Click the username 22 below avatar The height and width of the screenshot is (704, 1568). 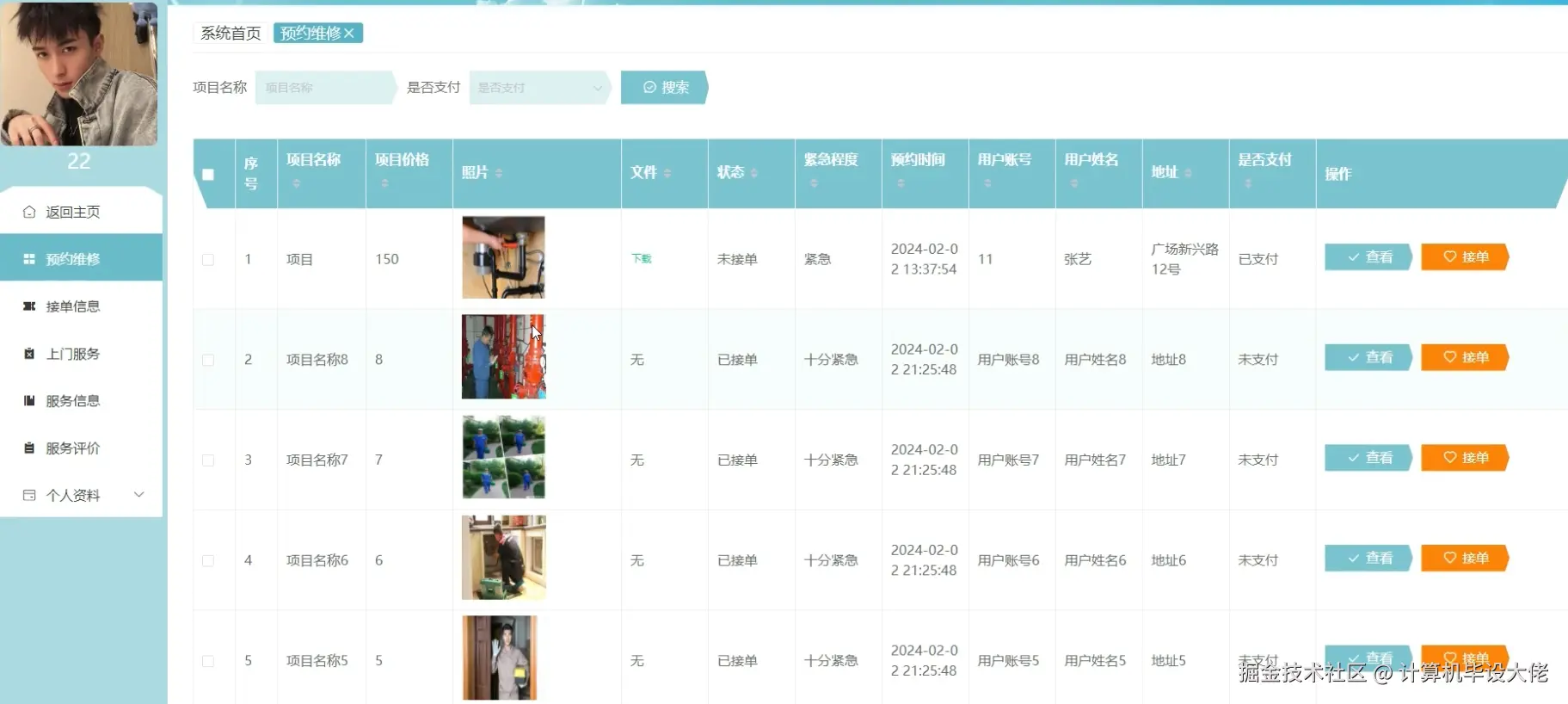(78, 161)
